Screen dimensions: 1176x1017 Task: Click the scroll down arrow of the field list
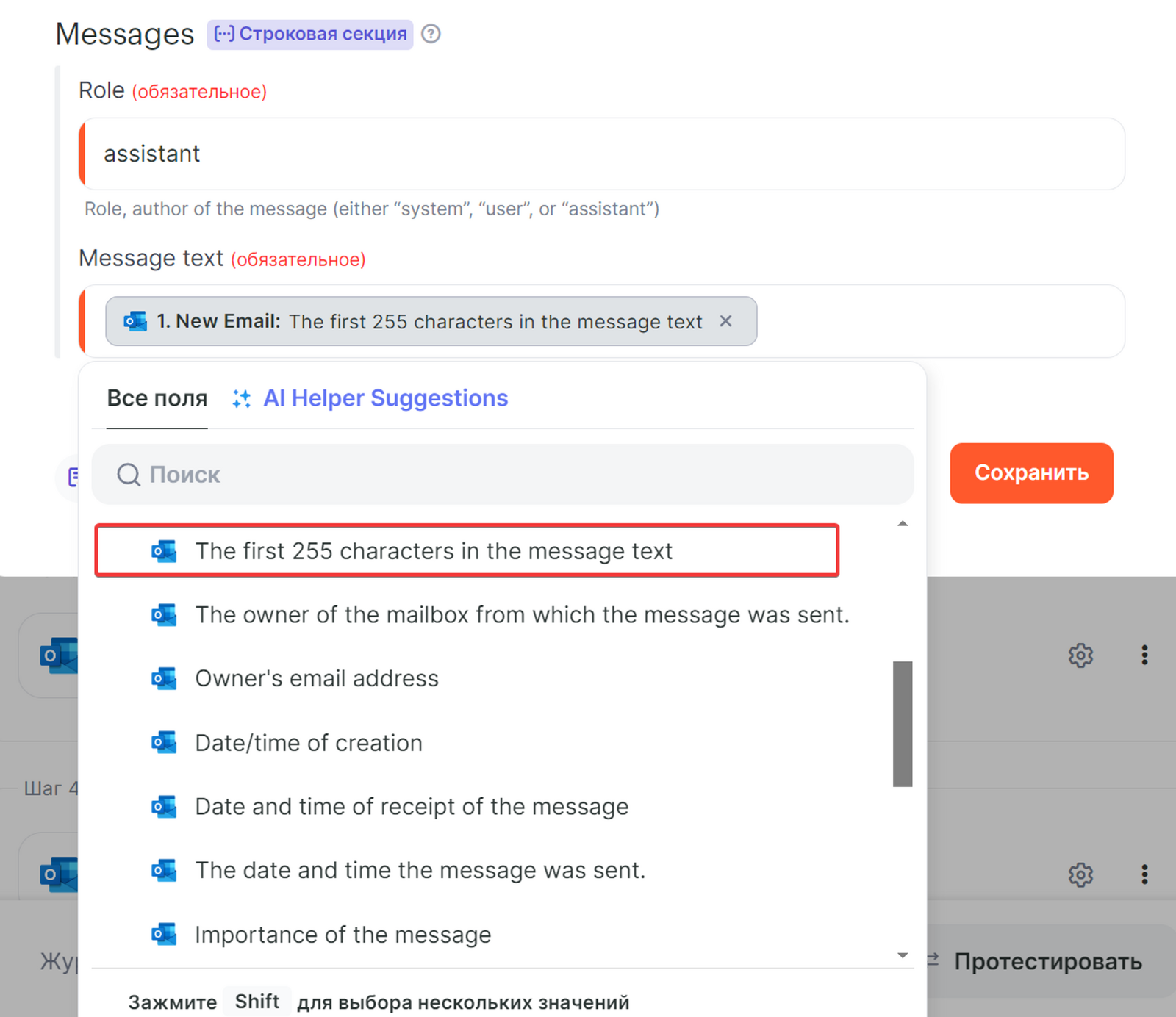click(x=903, y=955)
